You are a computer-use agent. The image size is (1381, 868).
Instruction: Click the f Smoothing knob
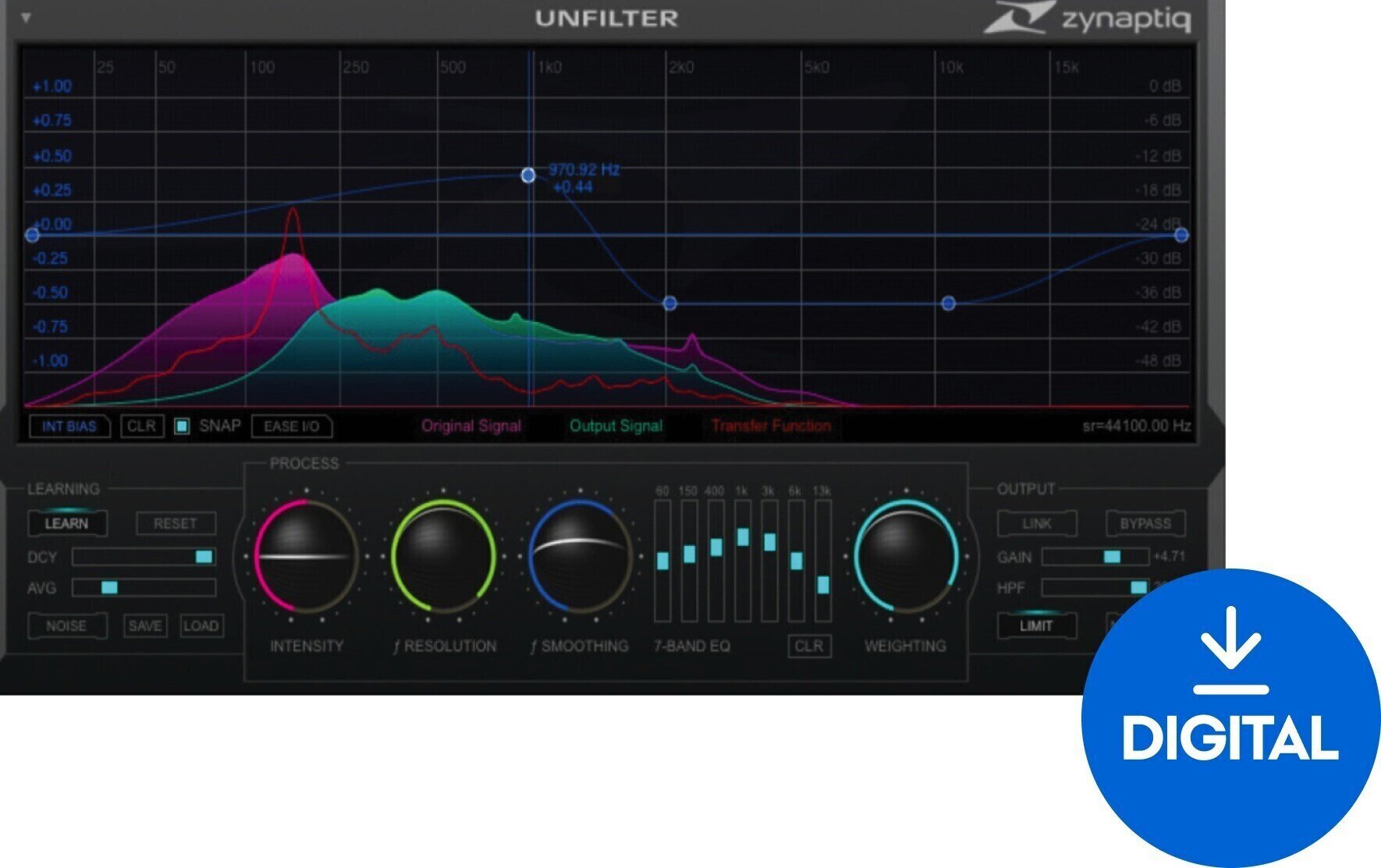(x=580, y=556)
